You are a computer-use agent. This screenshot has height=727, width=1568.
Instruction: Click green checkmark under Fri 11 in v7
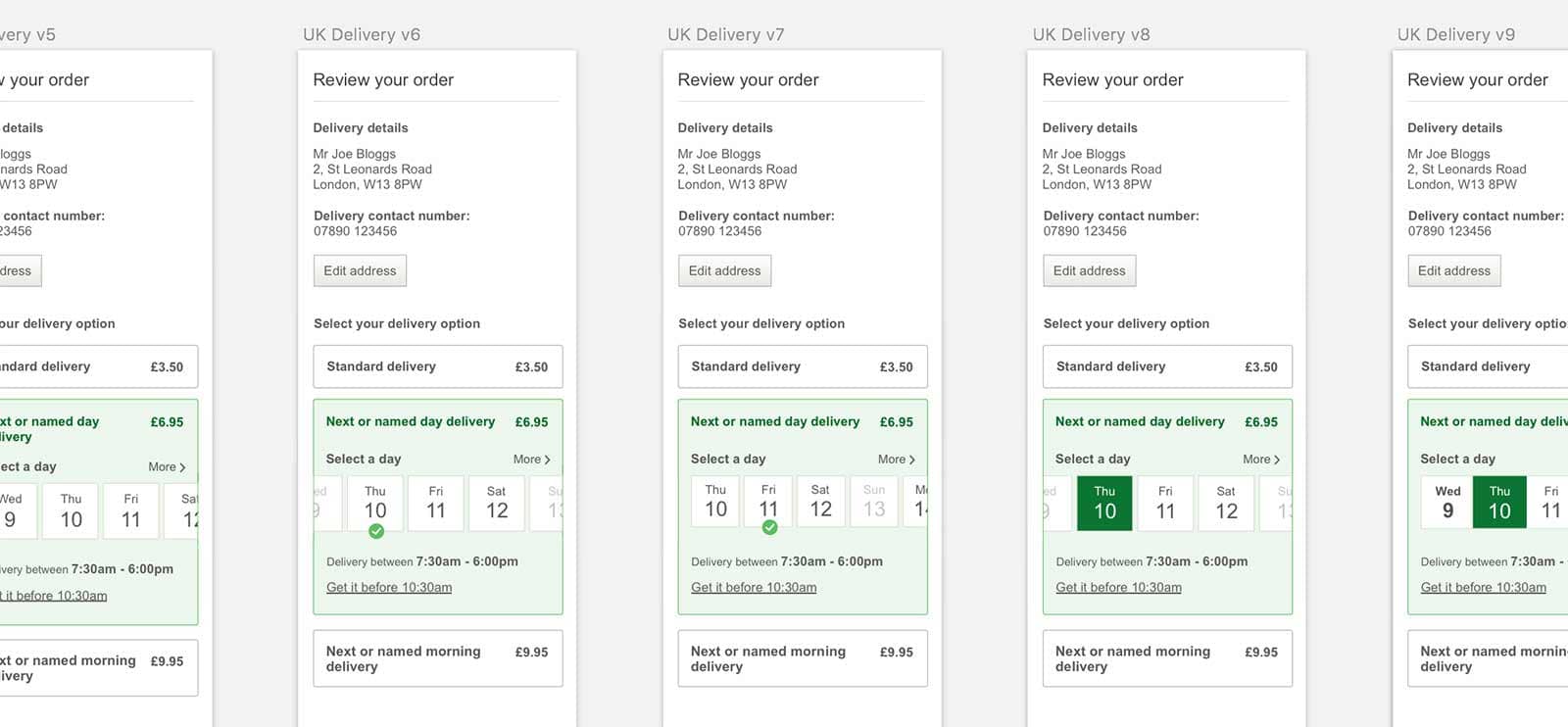[769, 527]
